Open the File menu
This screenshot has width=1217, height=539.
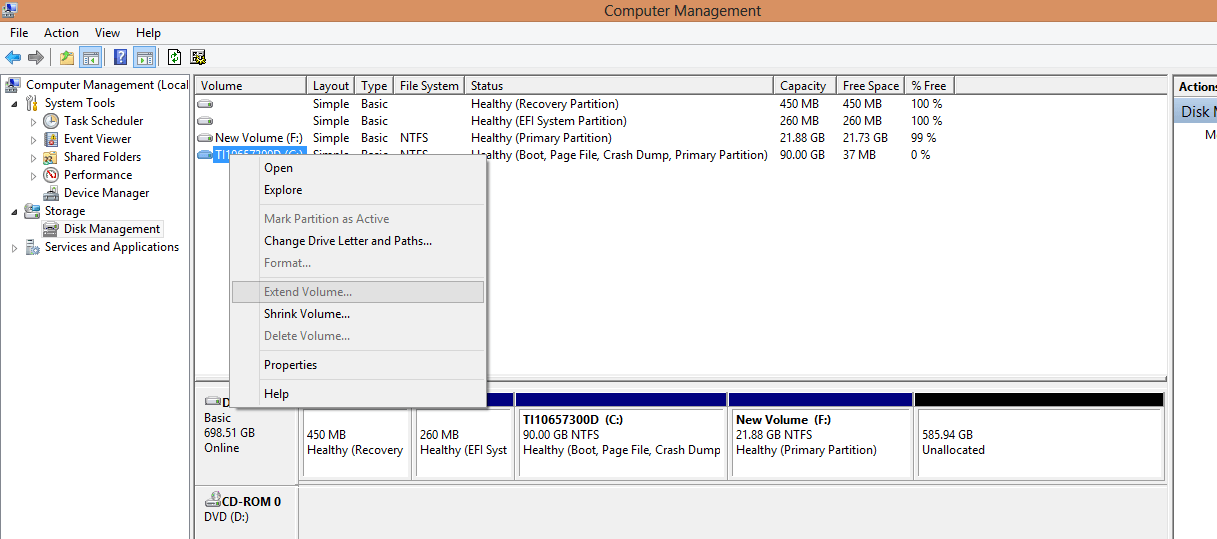click(x=19, y=33)
